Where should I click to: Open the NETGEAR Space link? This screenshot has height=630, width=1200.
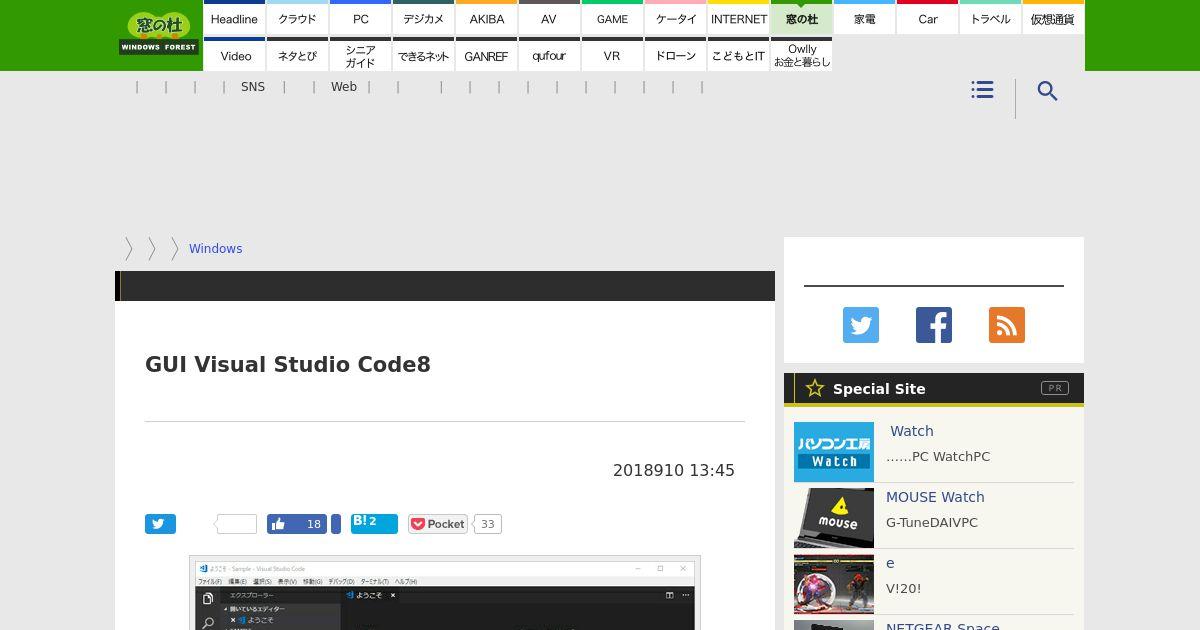(x=943, y=627)
